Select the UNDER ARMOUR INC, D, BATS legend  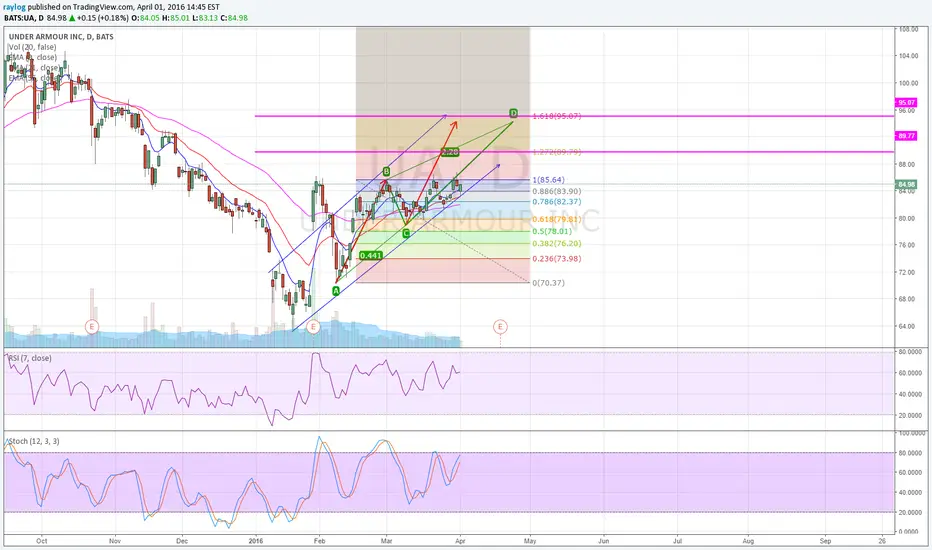pos(61,37)
